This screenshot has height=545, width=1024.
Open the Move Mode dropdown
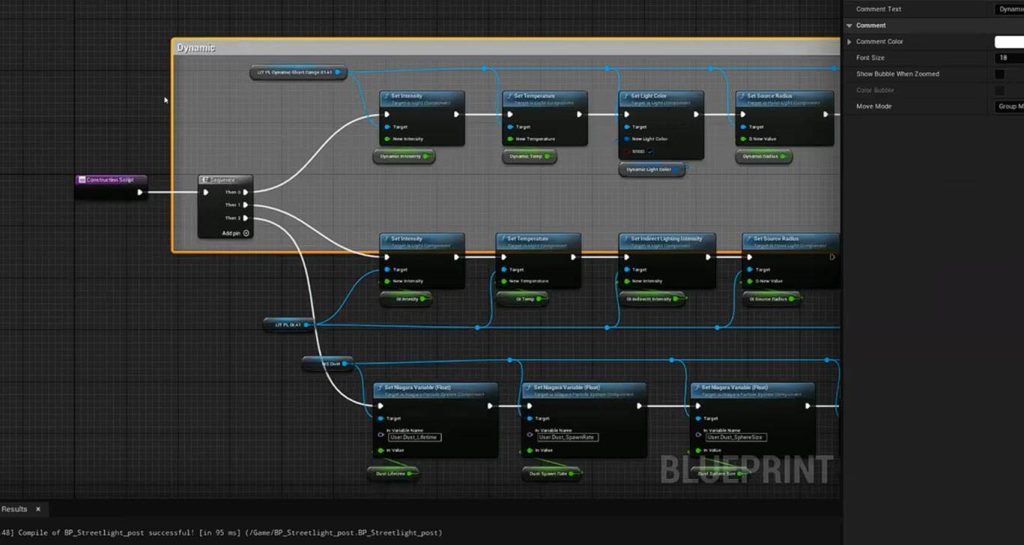1008,106
